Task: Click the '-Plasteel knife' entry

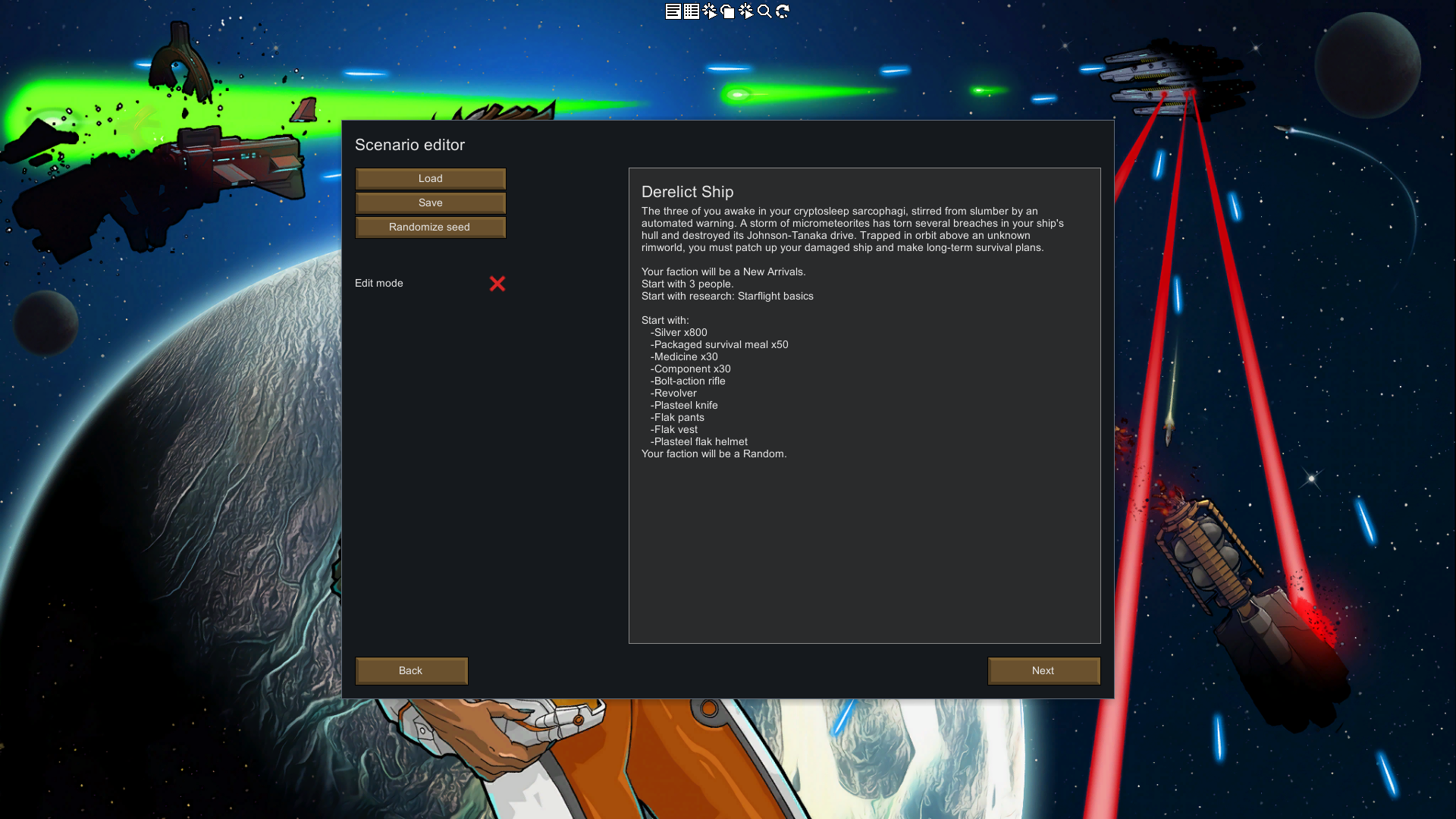Action: (x=684, y=406)
